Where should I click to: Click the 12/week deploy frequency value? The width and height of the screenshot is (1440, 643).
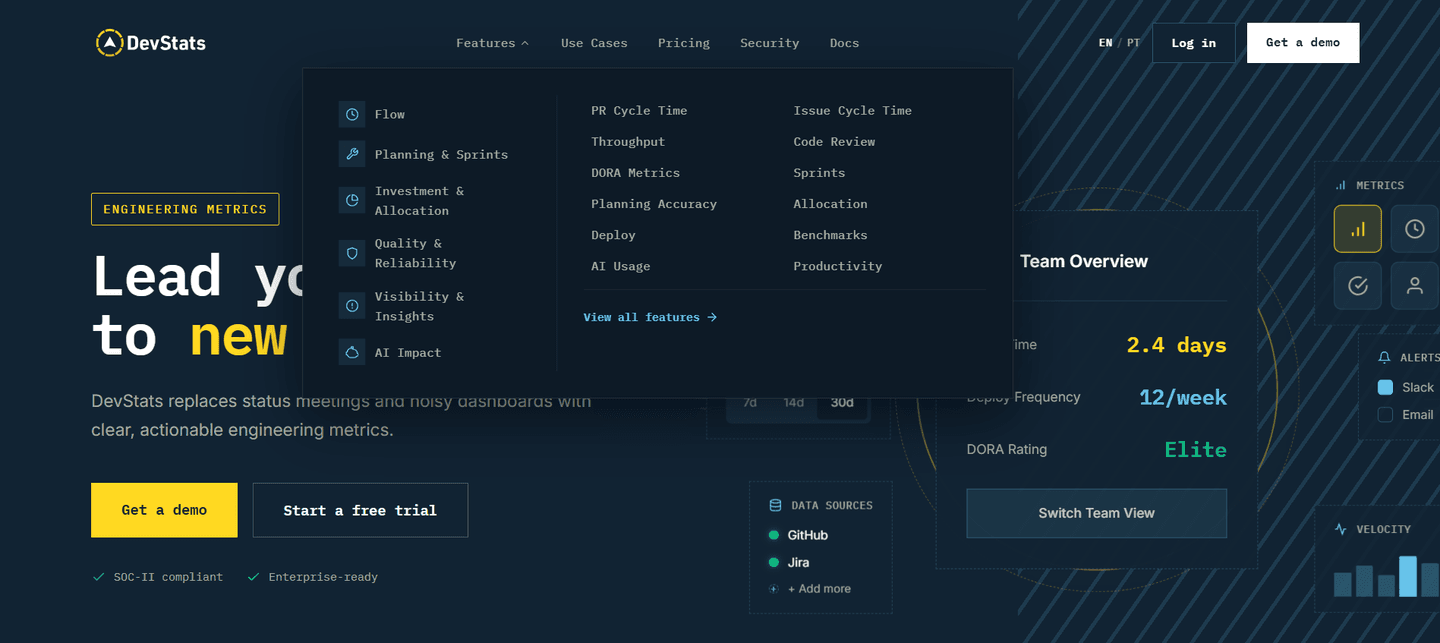(1183, 398)
